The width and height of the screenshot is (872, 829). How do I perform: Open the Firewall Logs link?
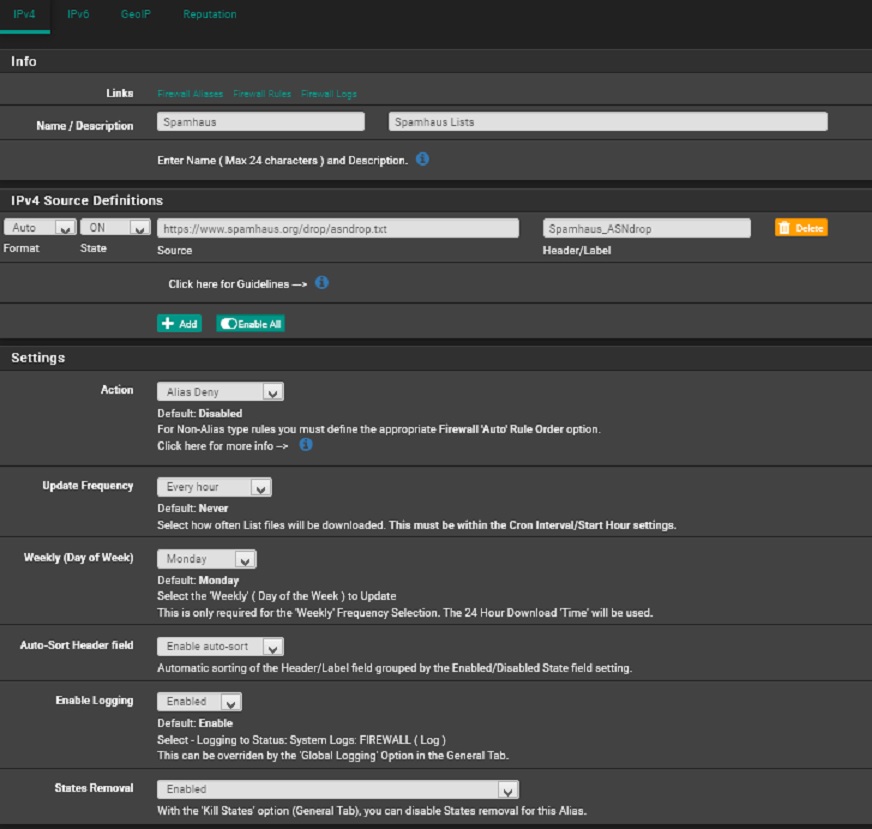[x=329, y=94]
